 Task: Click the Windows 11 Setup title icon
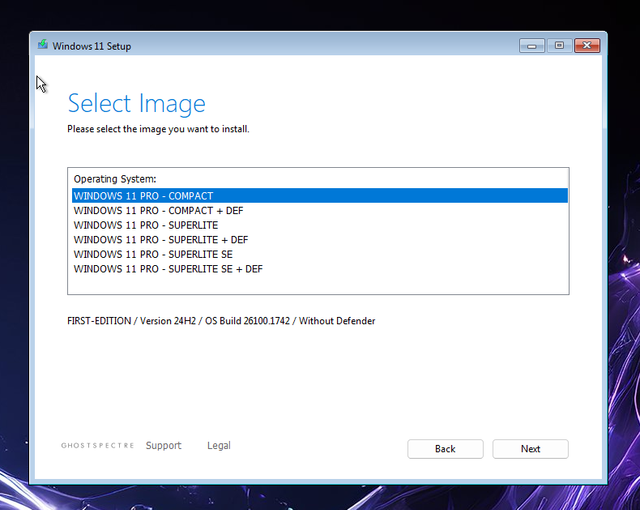[x=43, y=45]
